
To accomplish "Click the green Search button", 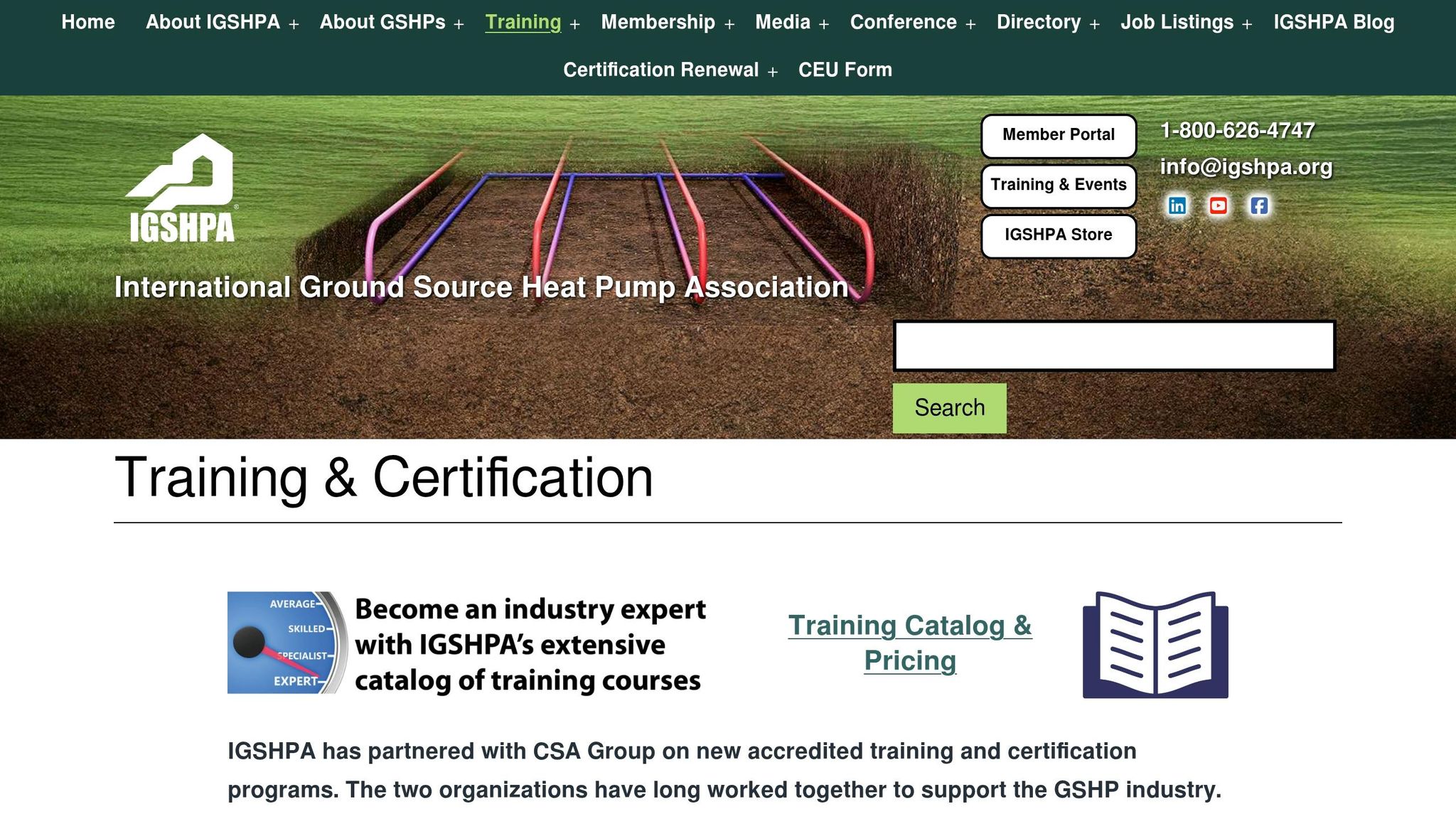I will 950,408.
